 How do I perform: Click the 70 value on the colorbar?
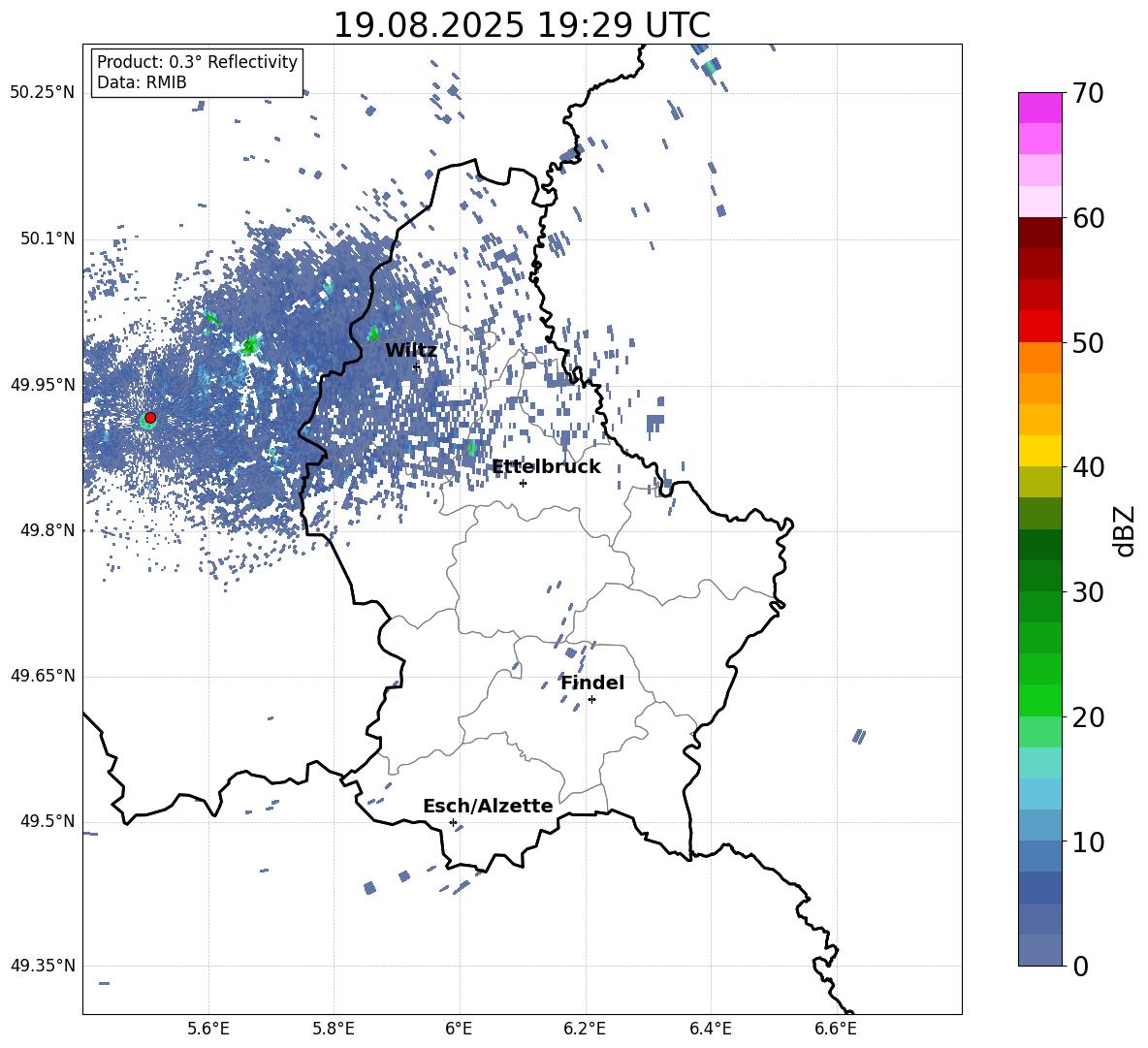1088,93
